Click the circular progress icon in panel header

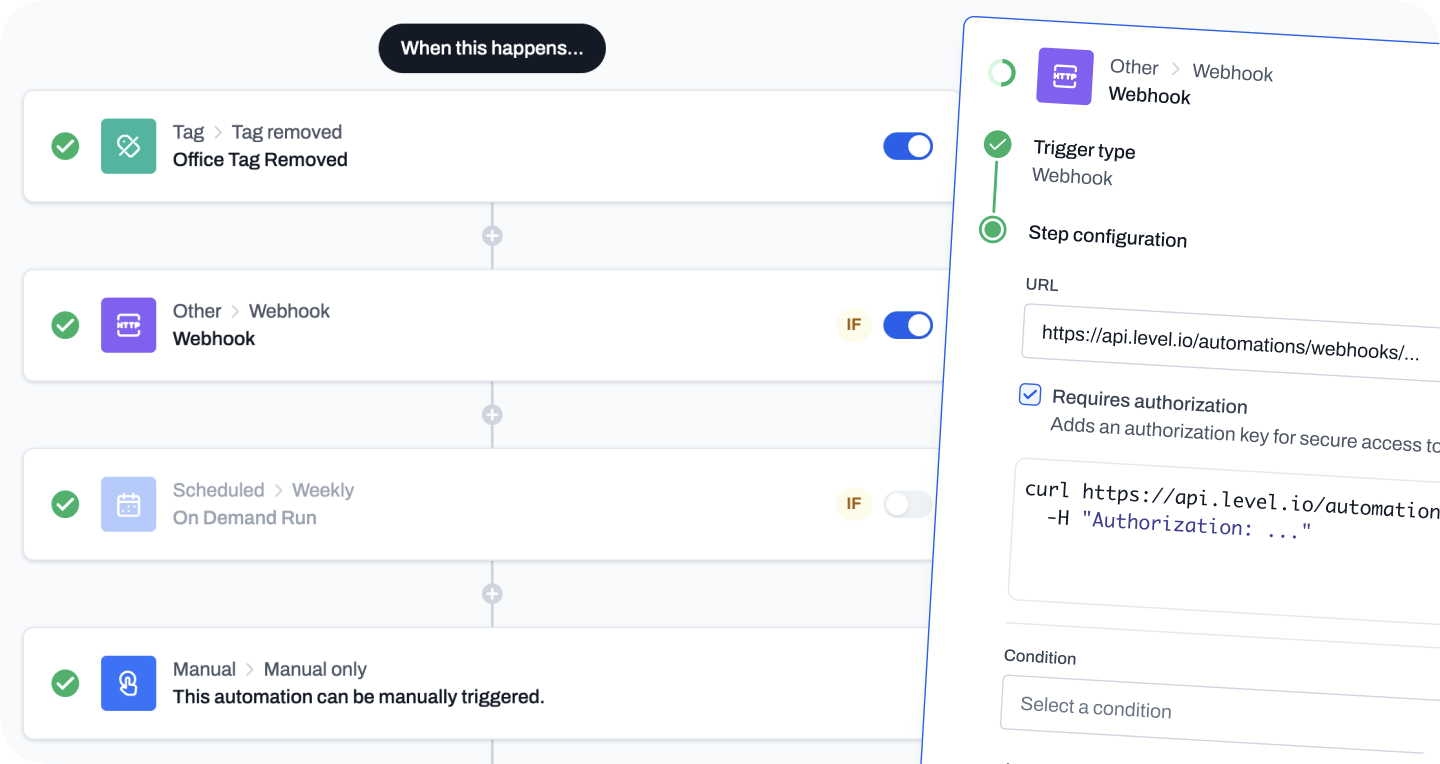coord(1001,72)
